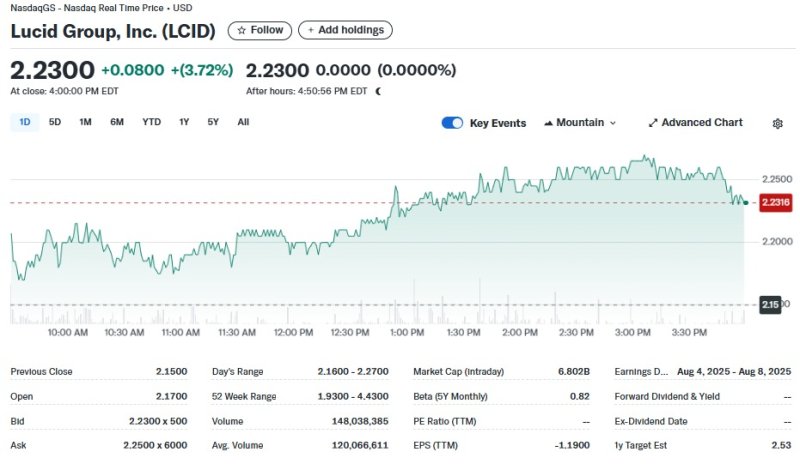Click the Beta (5Y Monthly) label
Image resolution: width=800 pixels, height=464 pixels.
(450, 397)
